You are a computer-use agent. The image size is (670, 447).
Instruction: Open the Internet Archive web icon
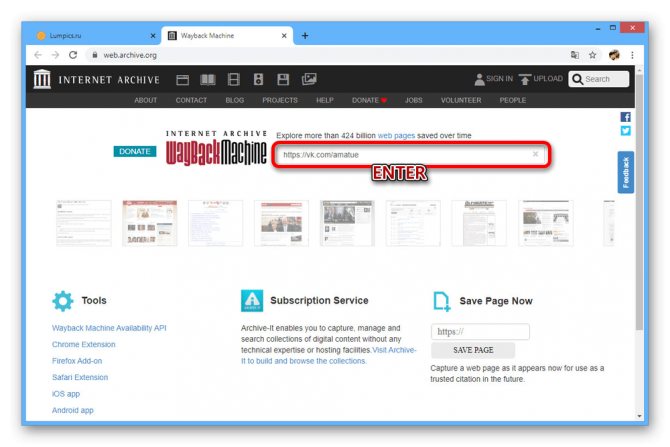pyautogui.click(x=182, y=79)
